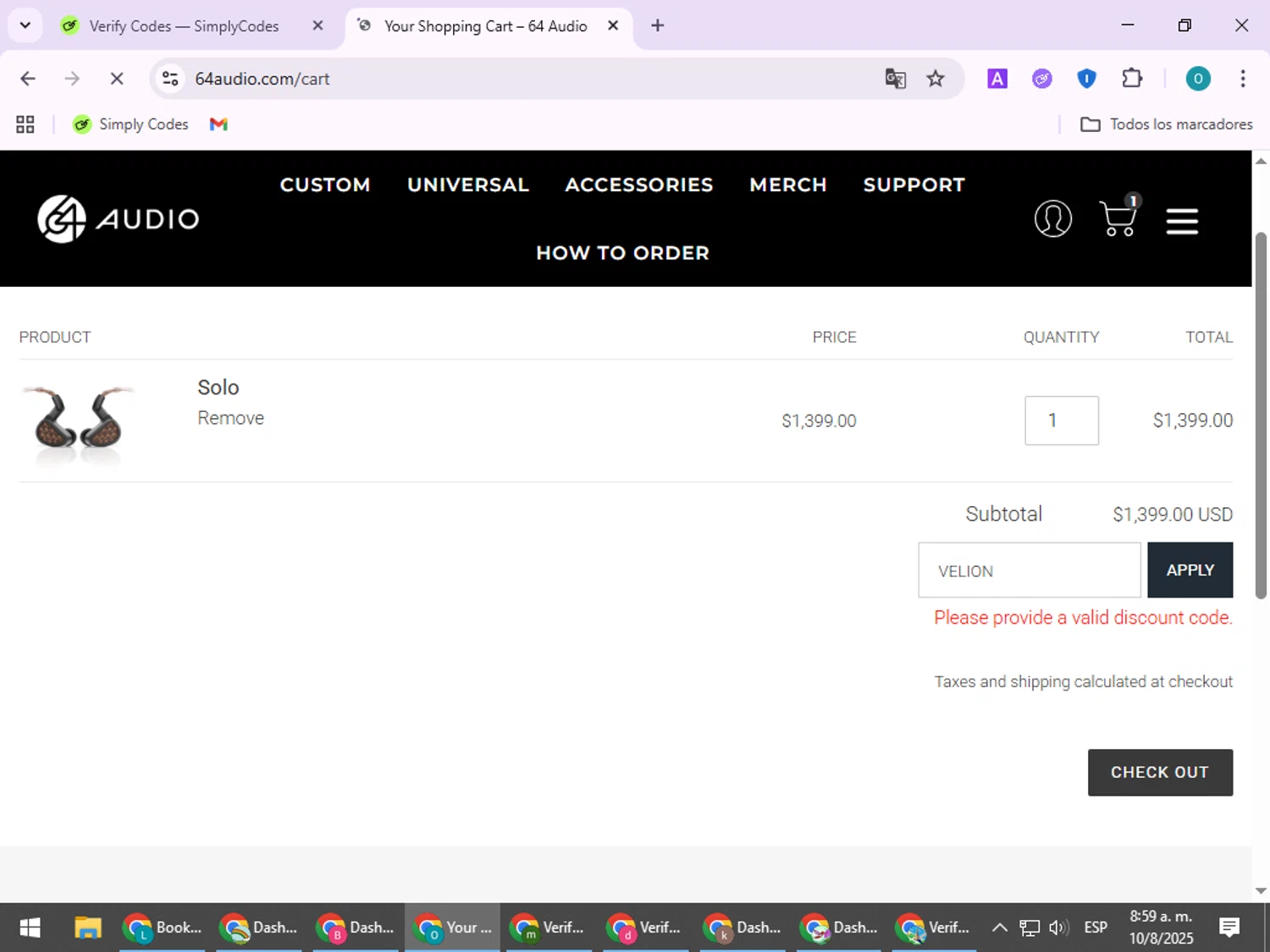Close the Verify Codes tab
The height and width of the screenshot is (952, 1270).
pos(317,25)
